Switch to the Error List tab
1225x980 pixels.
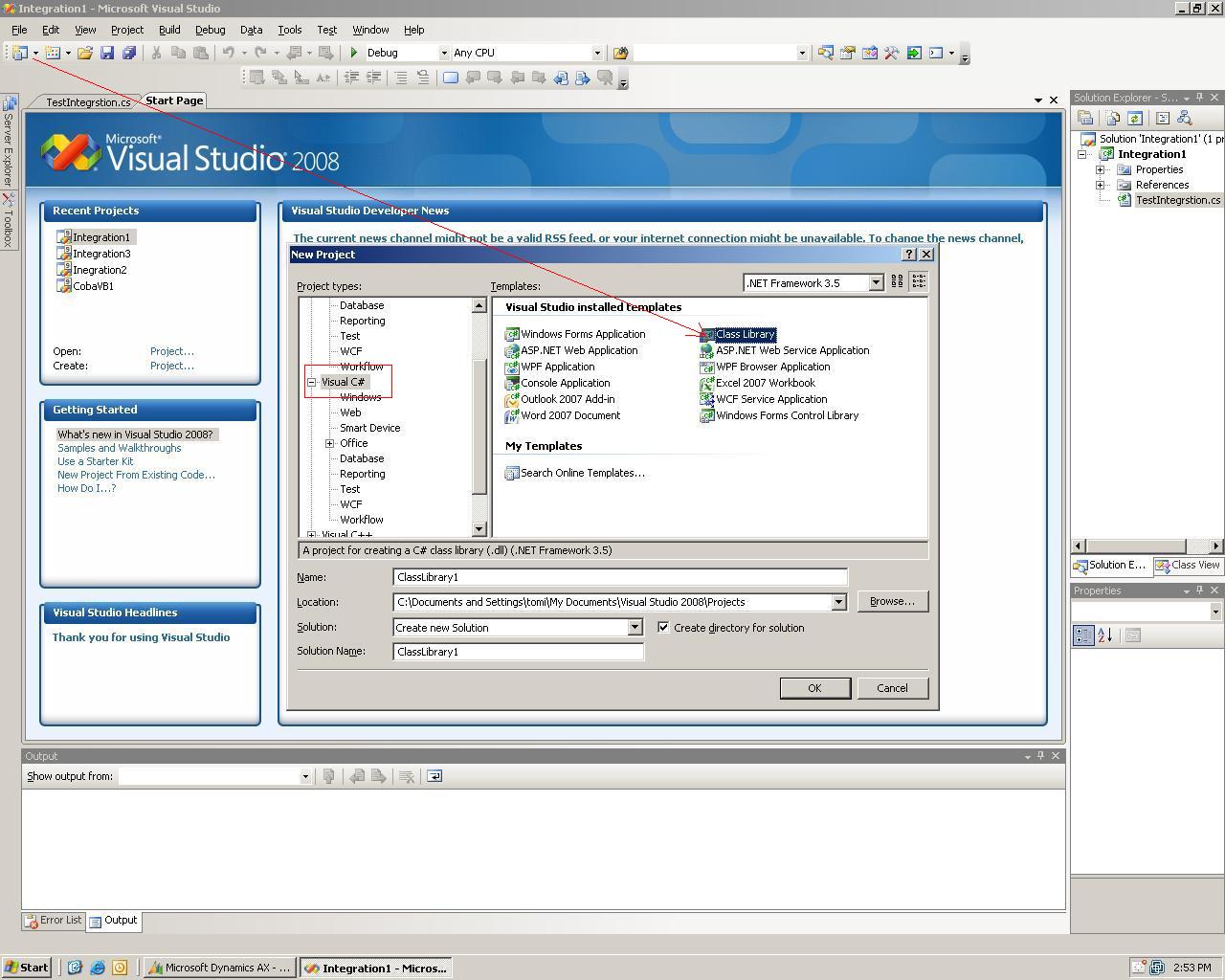tap(54, 920)
